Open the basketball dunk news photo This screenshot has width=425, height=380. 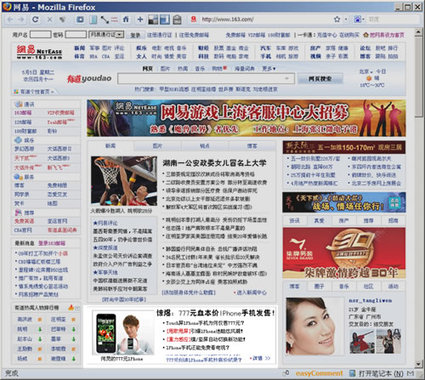point(124,180)
